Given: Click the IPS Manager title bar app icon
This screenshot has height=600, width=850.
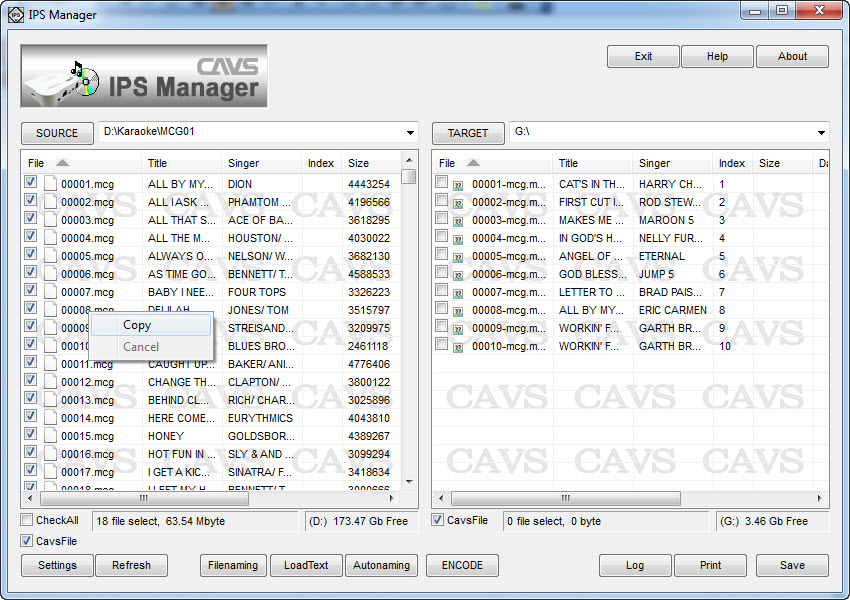Looking at the screenshot, I should coord(14,14).
